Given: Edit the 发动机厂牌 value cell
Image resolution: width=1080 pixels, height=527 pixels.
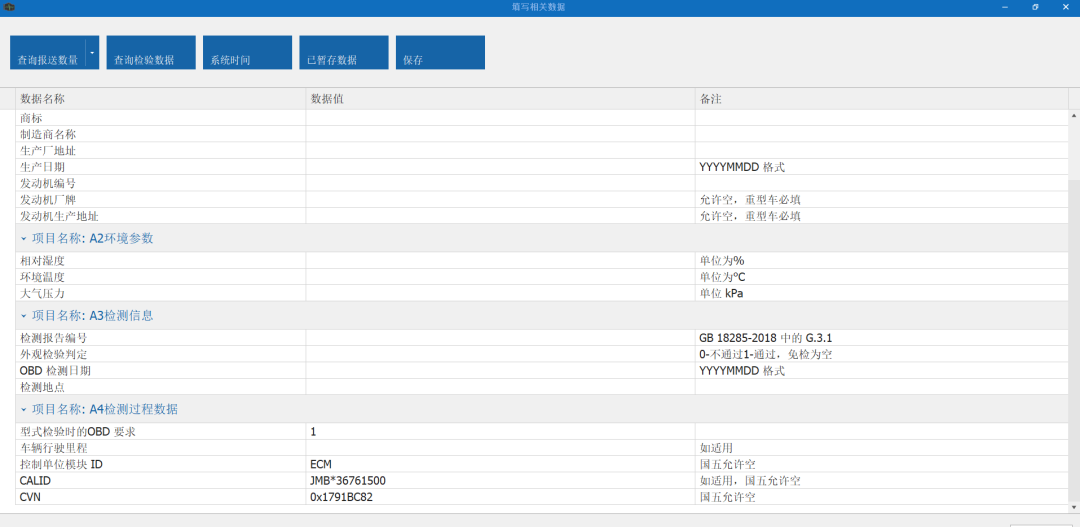Looking at the screenshot, I should click(501, 200).
